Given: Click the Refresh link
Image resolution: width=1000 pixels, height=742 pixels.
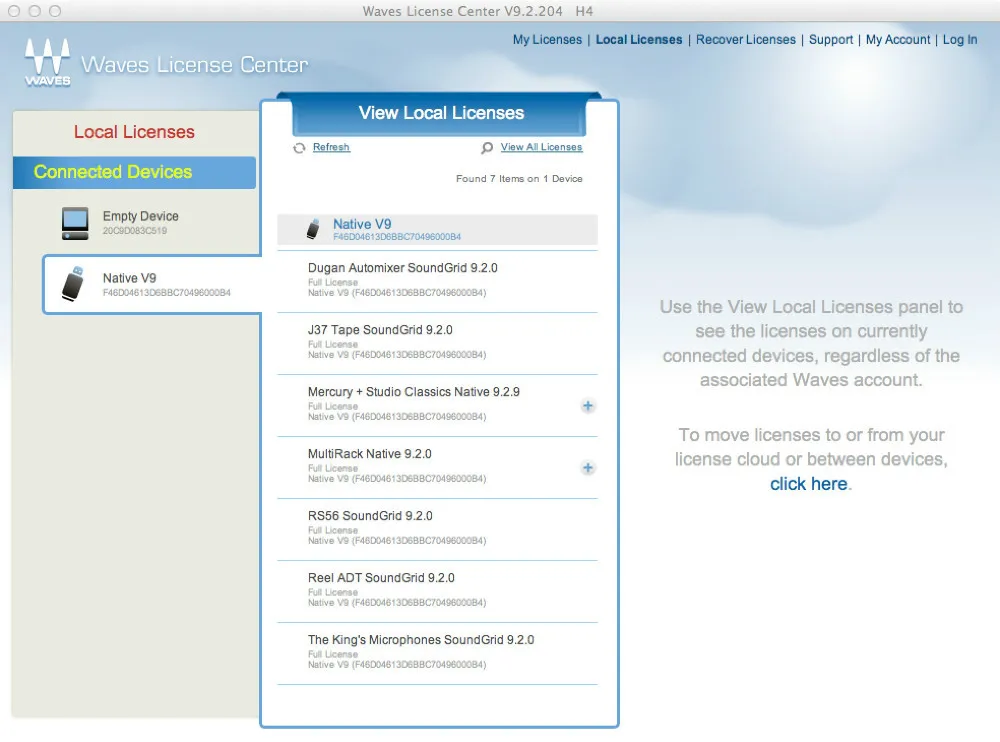Looking at the screenshot, I should pos(331,147).
